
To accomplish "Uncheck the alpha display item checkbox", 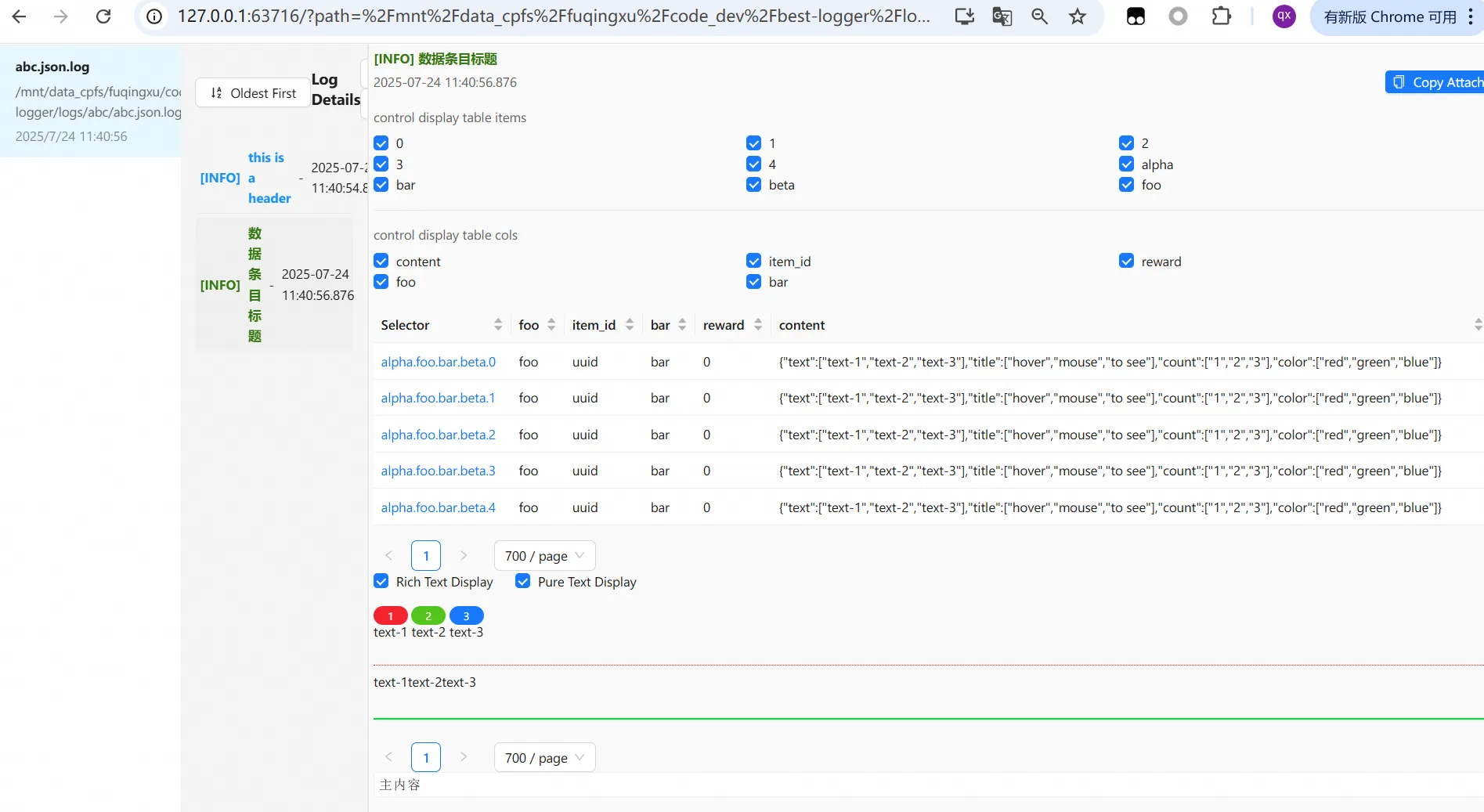I will [1127, 164].
